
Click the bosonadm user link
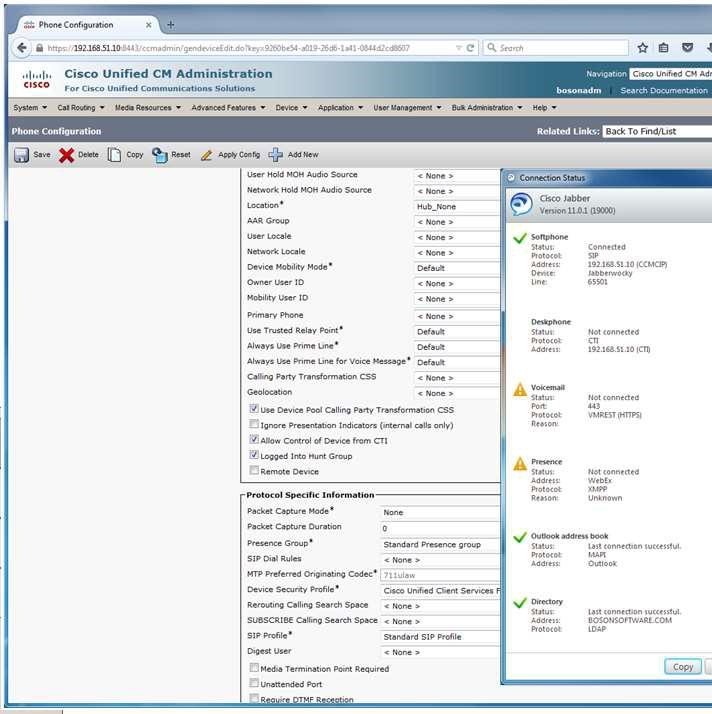tap(579, 91)
